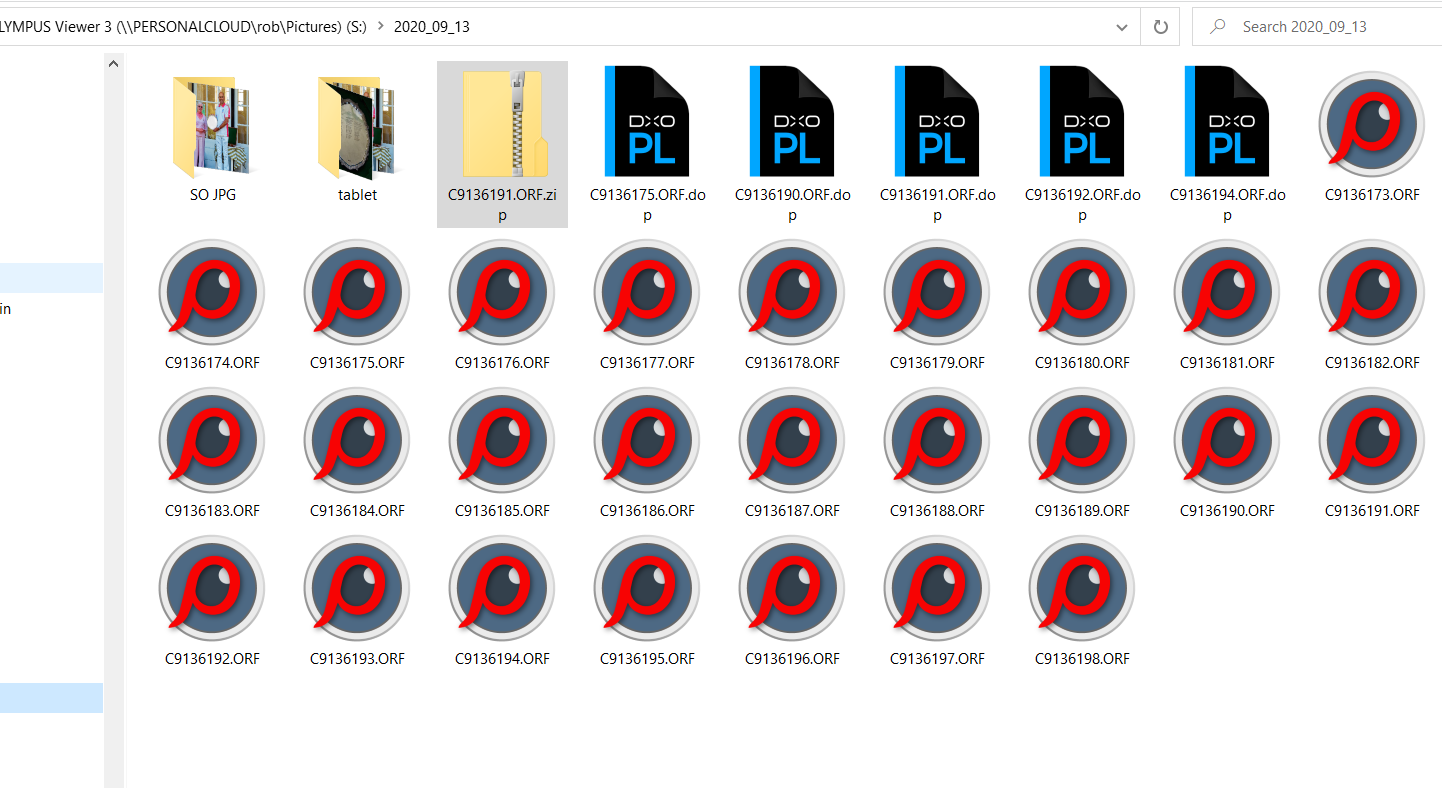
Task: Select the C9136190.ORF raw file icon
Action: tap(1227, 440)
